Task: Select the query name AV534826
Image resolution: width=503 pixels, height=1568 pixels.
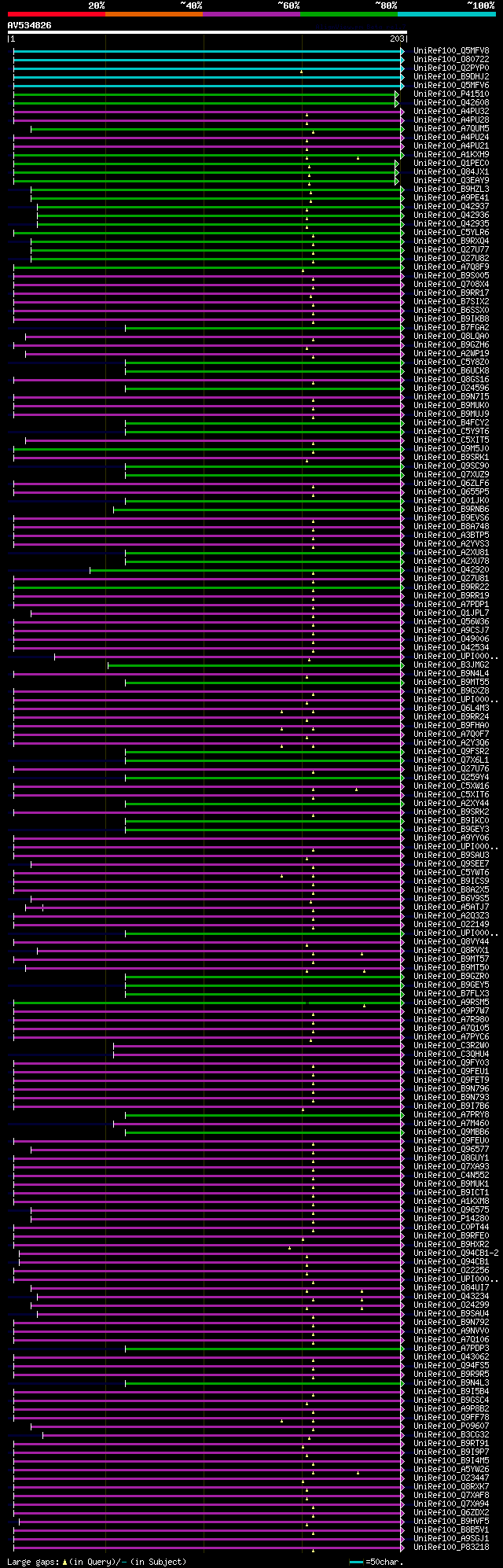Action: pos(30,25)
